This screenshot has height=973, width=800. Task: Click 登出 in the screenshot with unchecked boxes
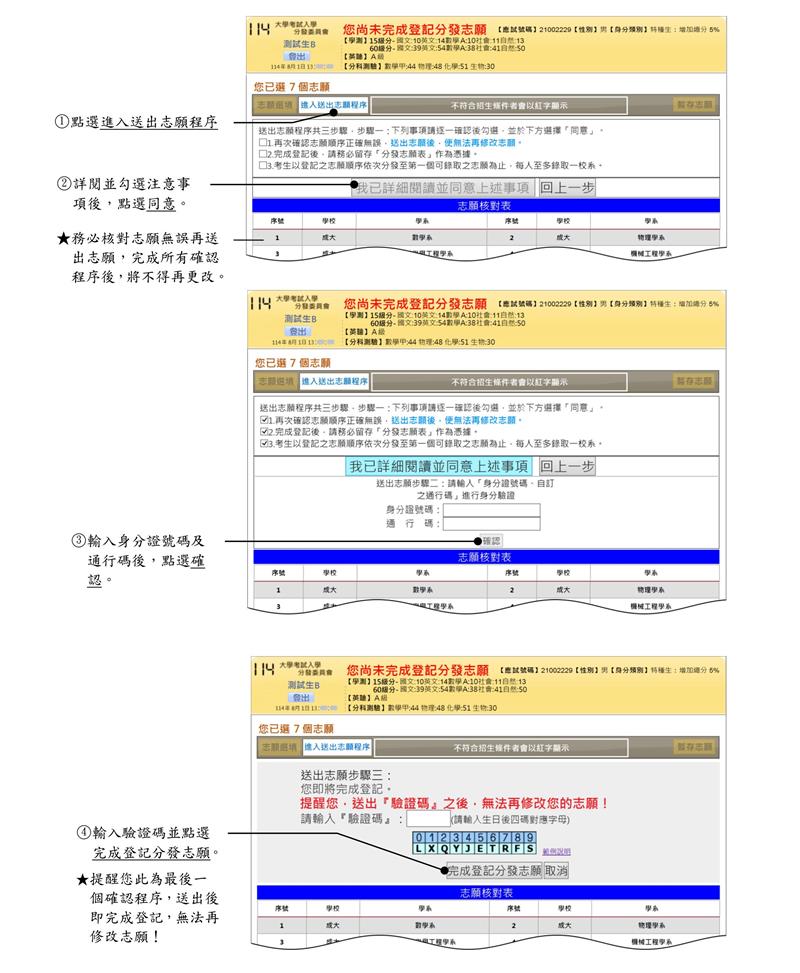297,56
